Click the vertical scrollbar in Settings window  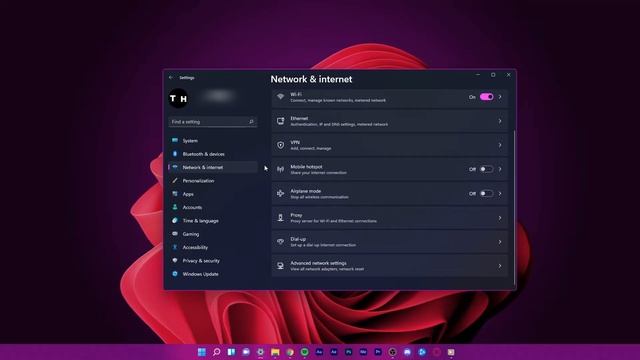tap(514, 208)
